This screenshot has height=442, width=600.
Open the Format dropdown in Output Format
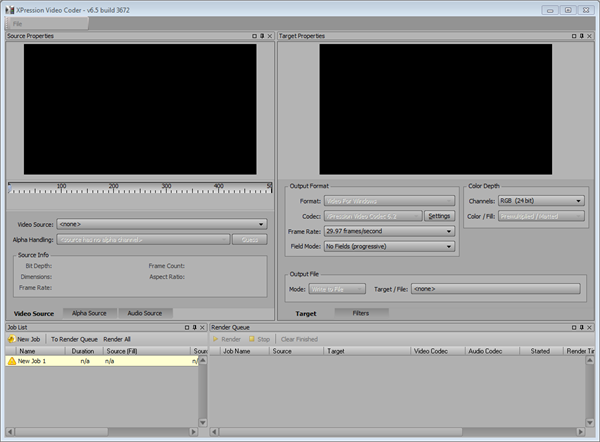[390, 201]
